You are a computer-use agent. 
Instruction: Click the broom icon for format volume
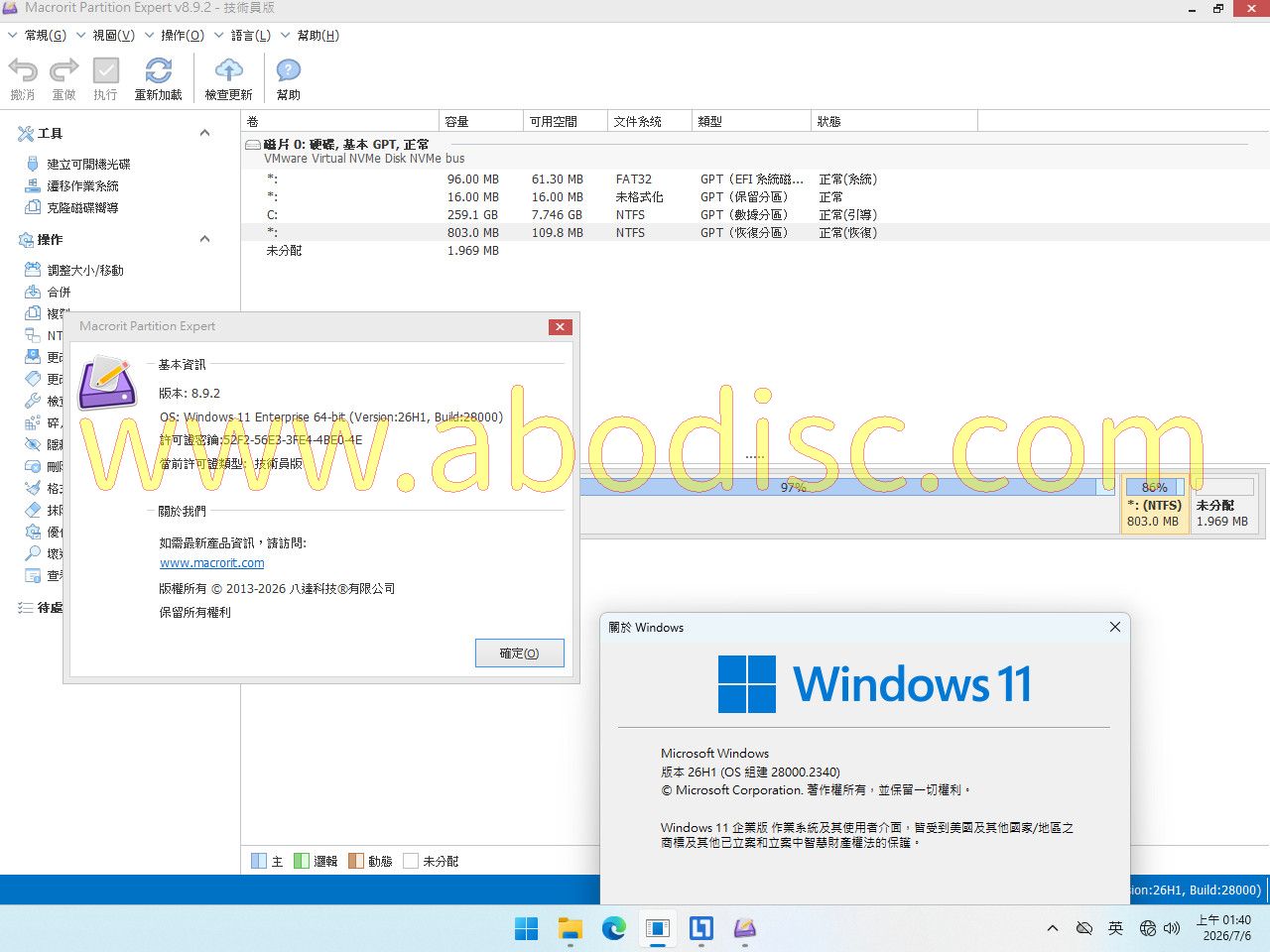click(x=33, y=488)
